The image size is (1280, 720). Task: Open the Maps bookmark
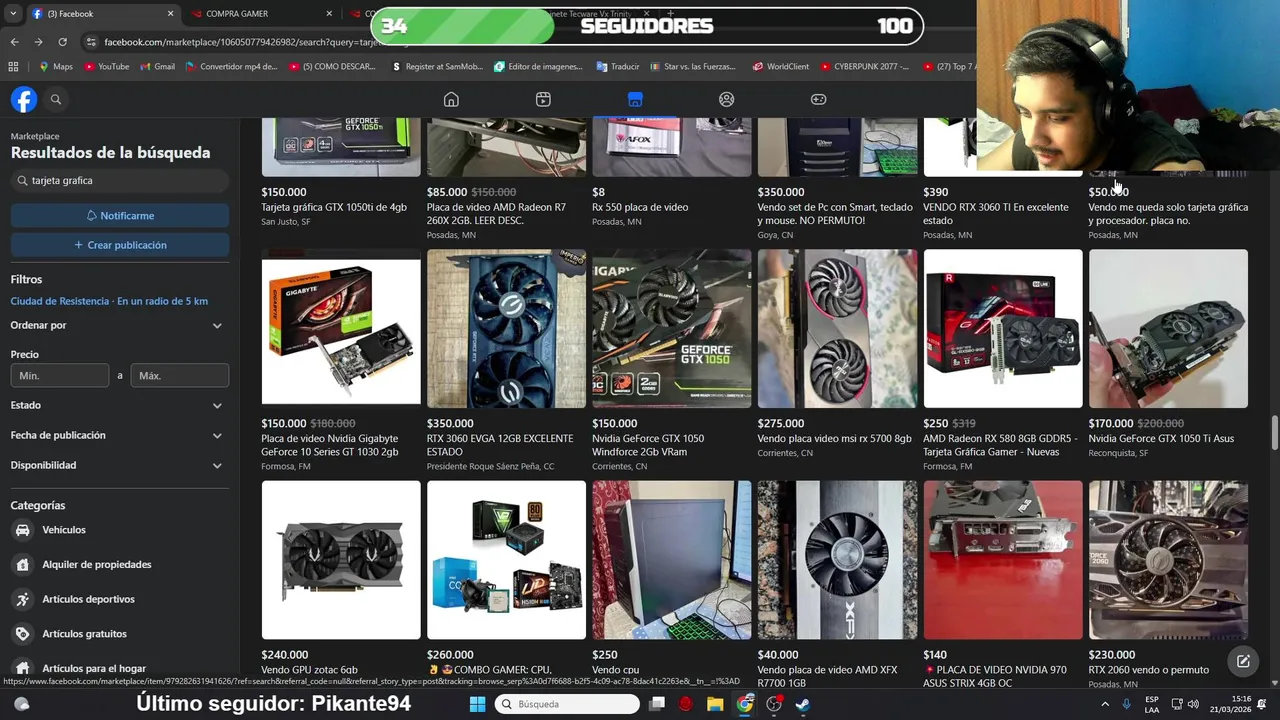pyautogui.click(x=55, y=67)
